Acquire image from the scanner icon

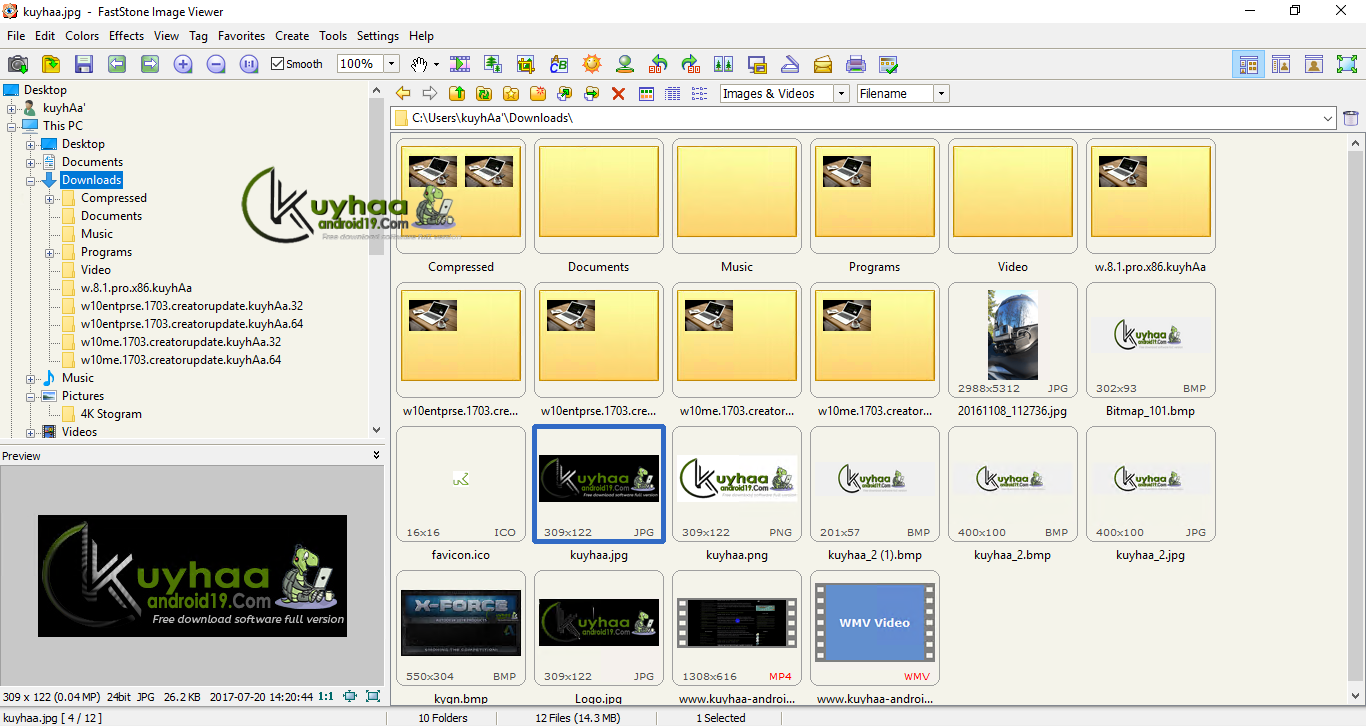pos(790,64)
